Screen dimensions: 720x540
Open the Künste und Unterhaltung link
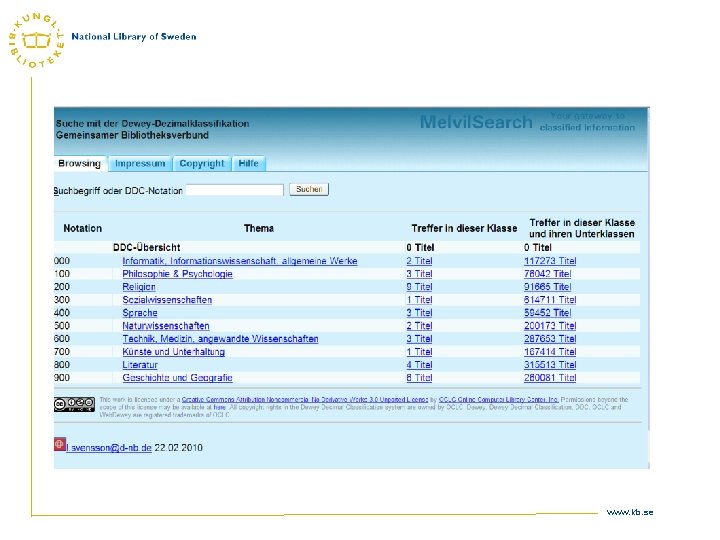click(174, 352)
